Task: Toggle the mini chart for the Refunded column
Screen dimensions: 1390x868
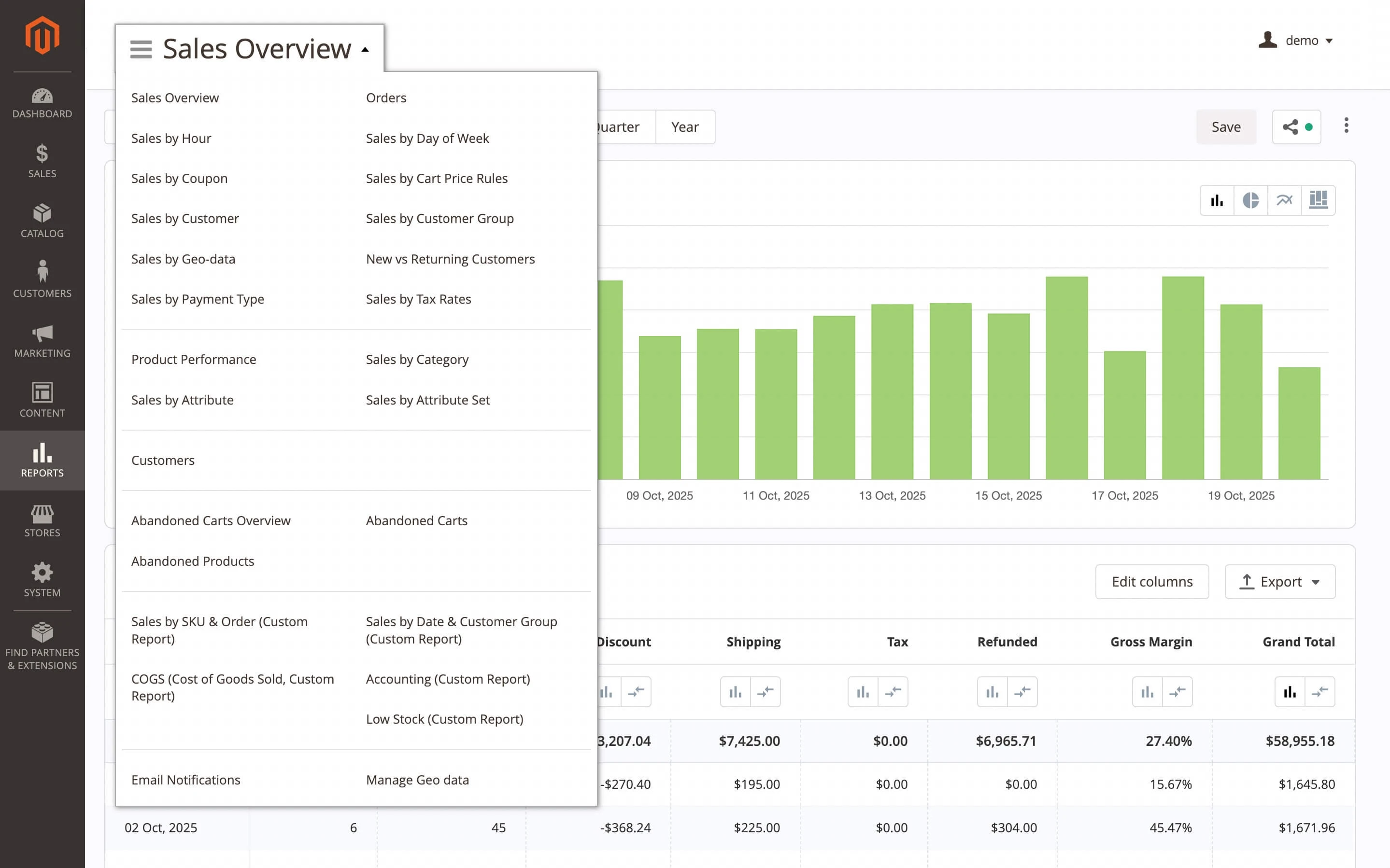Action: pyautogui.click(x=992, y=692)
